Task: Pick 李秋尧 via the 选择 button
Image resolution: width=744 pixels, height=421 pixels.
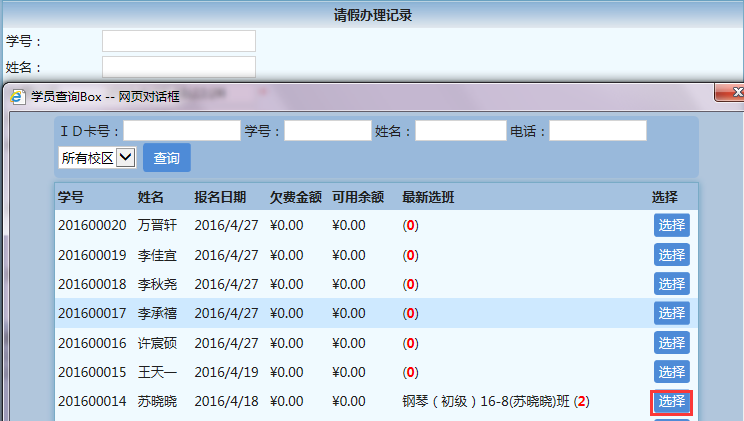Action: click(x=671, y=284)
